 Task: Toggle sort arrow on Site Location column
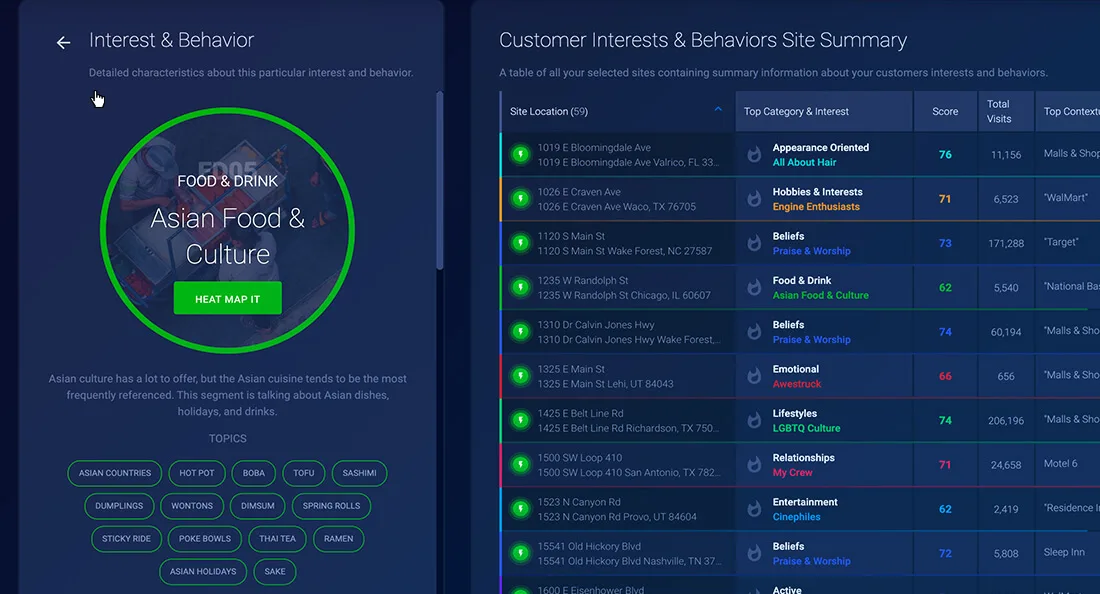(x=718, y=109)
